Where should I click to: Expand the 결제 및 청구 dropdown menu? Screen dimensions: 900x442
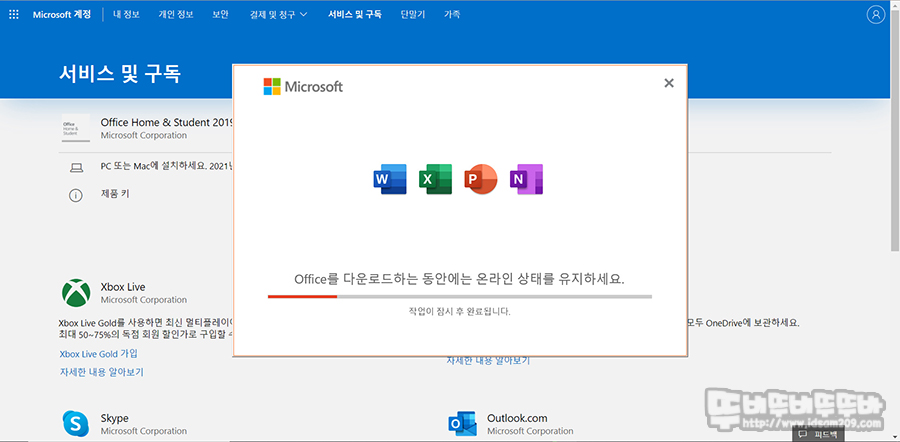[x=280, y=15]
